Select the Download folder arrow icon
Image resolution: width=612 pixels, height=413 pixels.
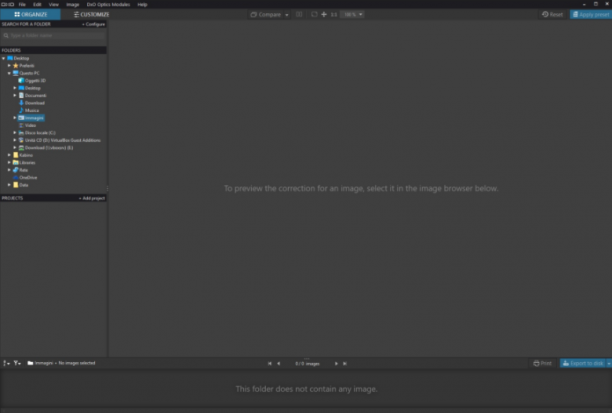tap(21, 103)
